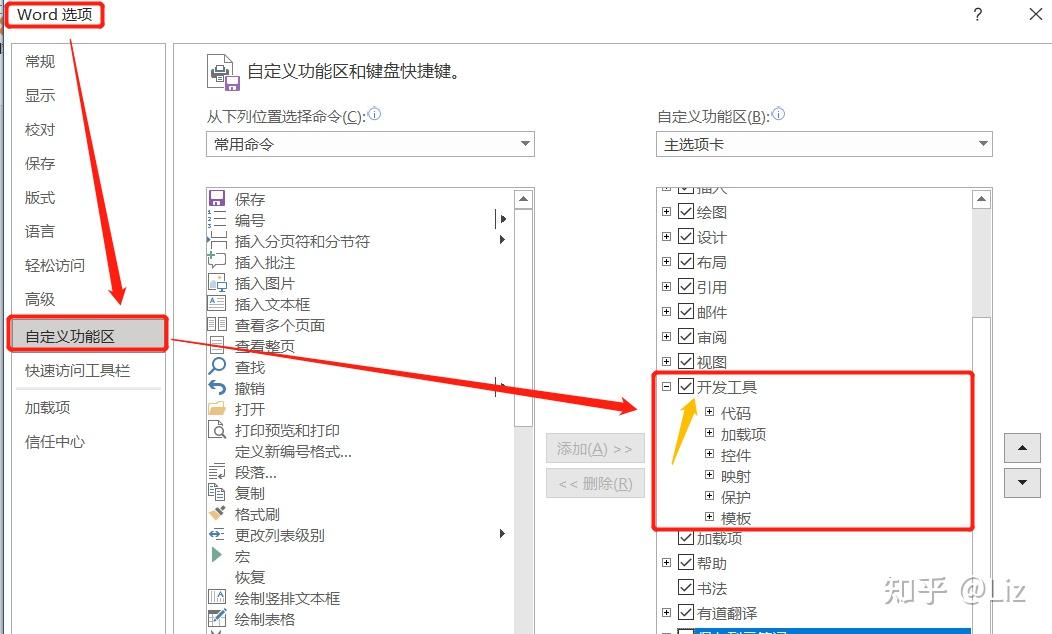Click the page break icon beside 插入分页符和分节符
Screen dimensions: 1052x634
[217, 240]
